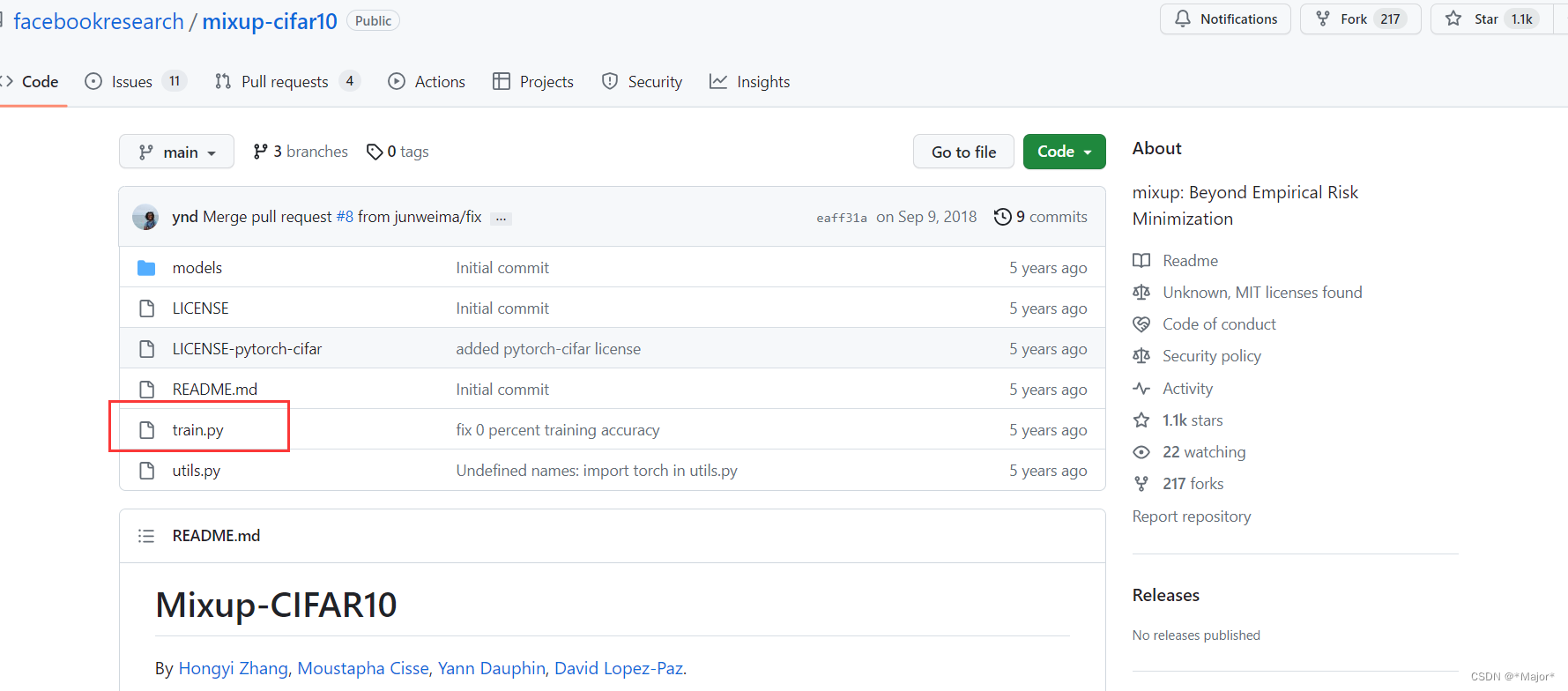Open the main branch dropdown

point(176,152)
